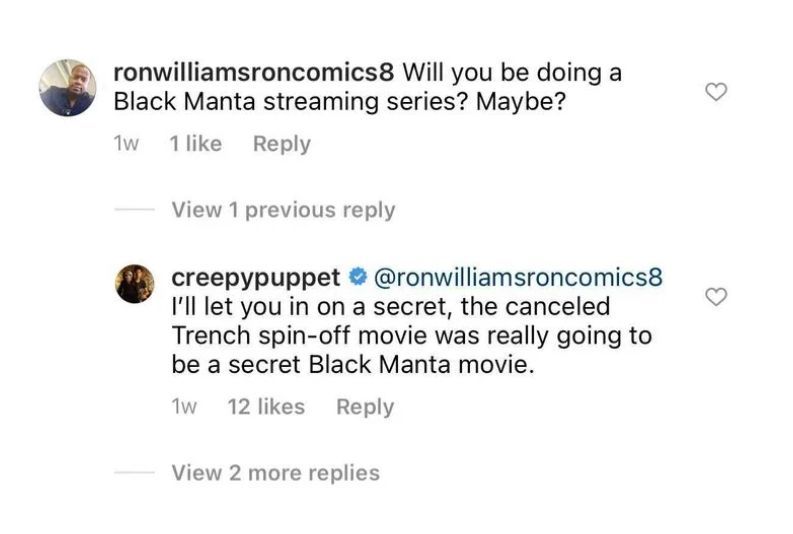793x534 pixels.
Task: Click the dash line before View 1 previous reply
Action: [x=134, y=210]
